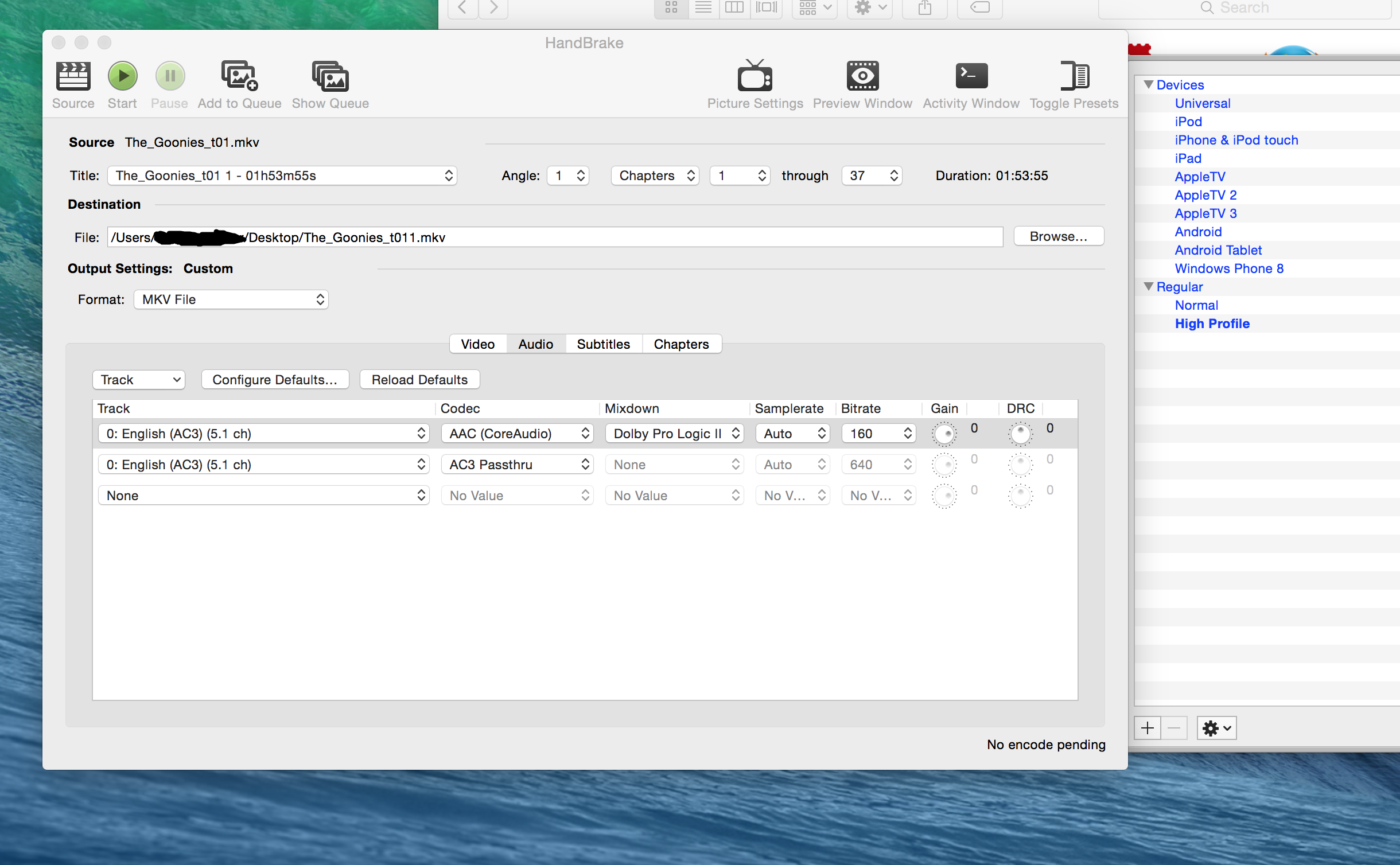The image size is (1400, 865).
Task: Open Samplerate Auto dropdown for AAC track
Action: (792, 434)
